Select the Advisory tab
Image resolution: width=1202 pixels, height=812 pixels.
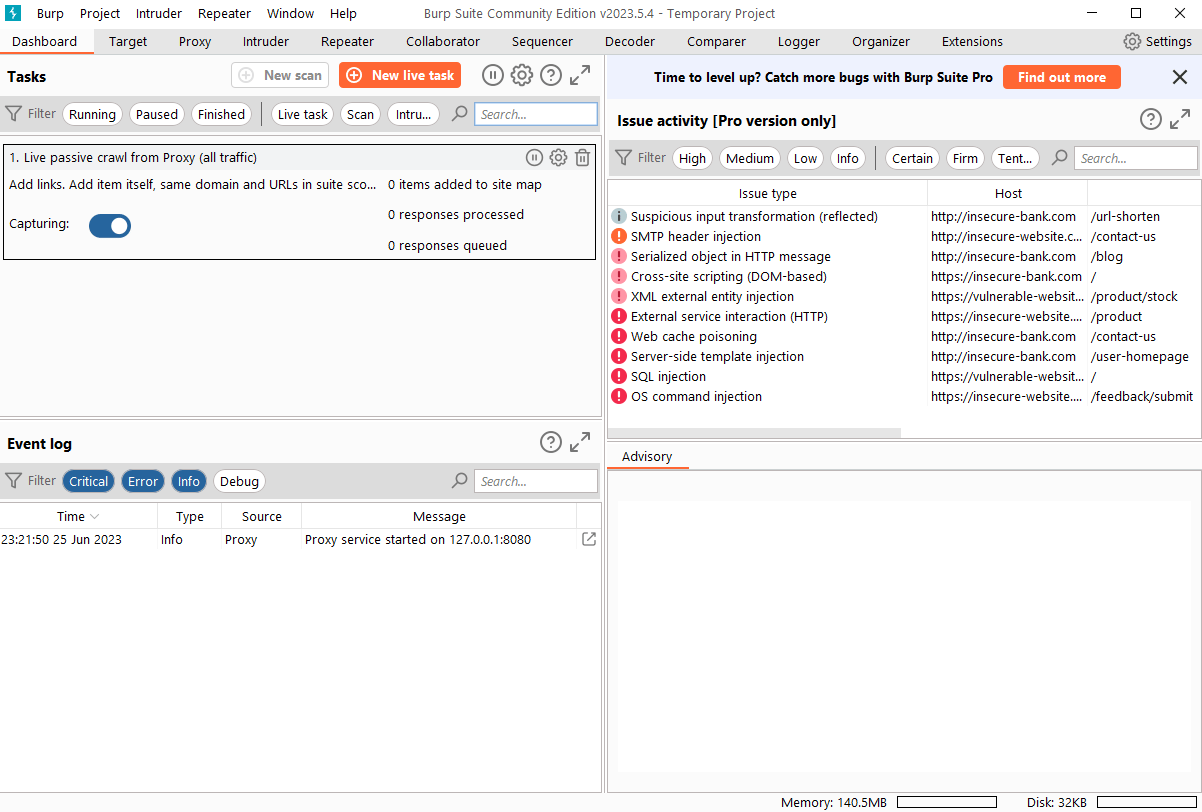click(x=647, y=456)
